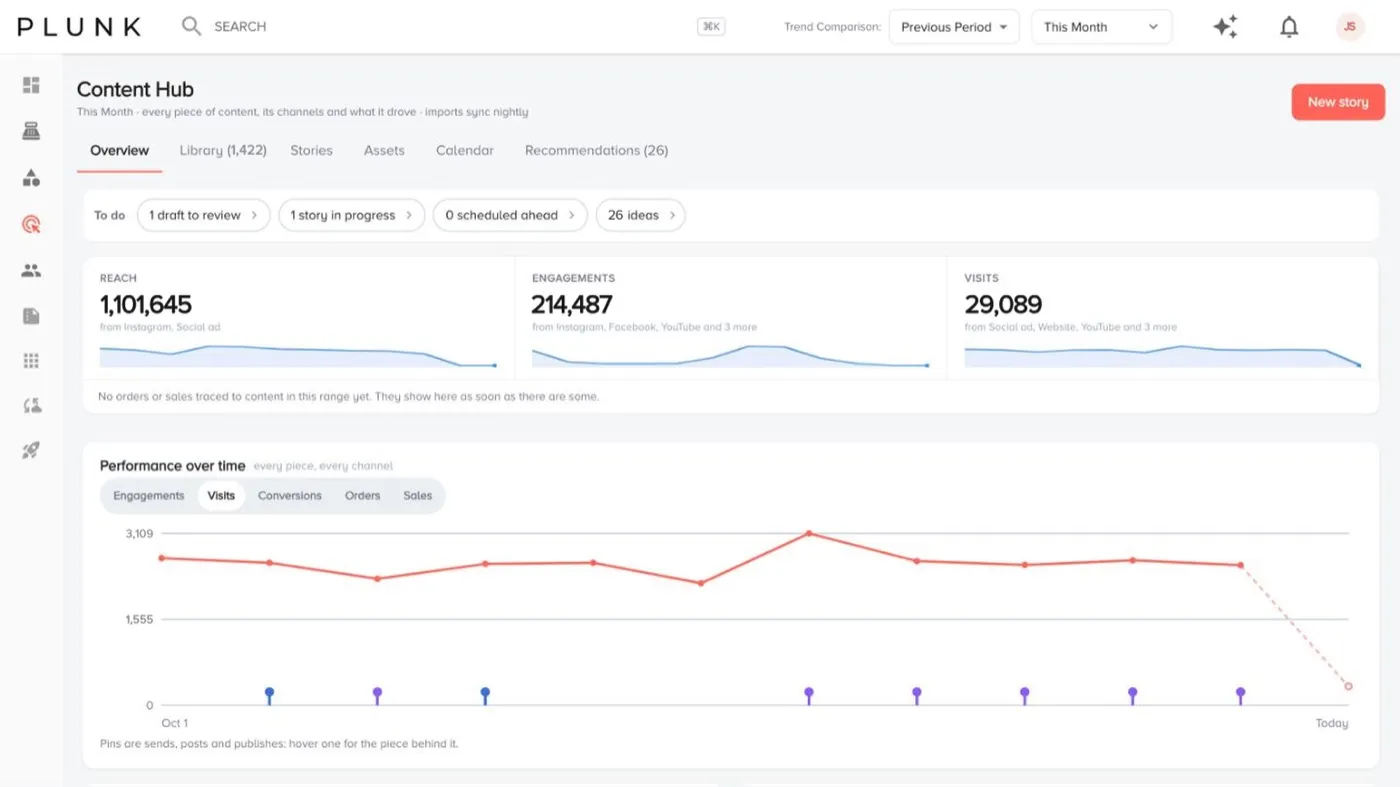Screen dimensions: 1400x787
Task: Select the Visits chart metric
Action: point(221,496)
